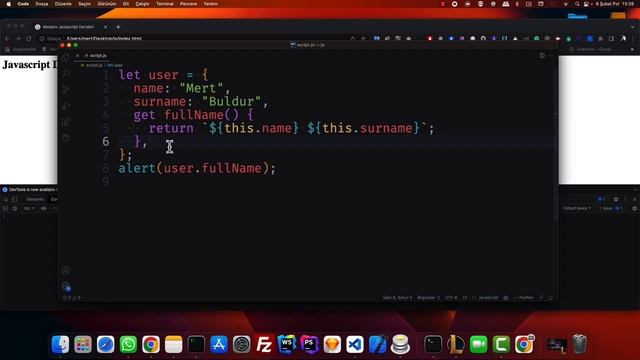Open the Manage gear in VS Code activity bar
The width and height of the screenshot is (640, 360).
pyautogui.click(x=66, y=287)
